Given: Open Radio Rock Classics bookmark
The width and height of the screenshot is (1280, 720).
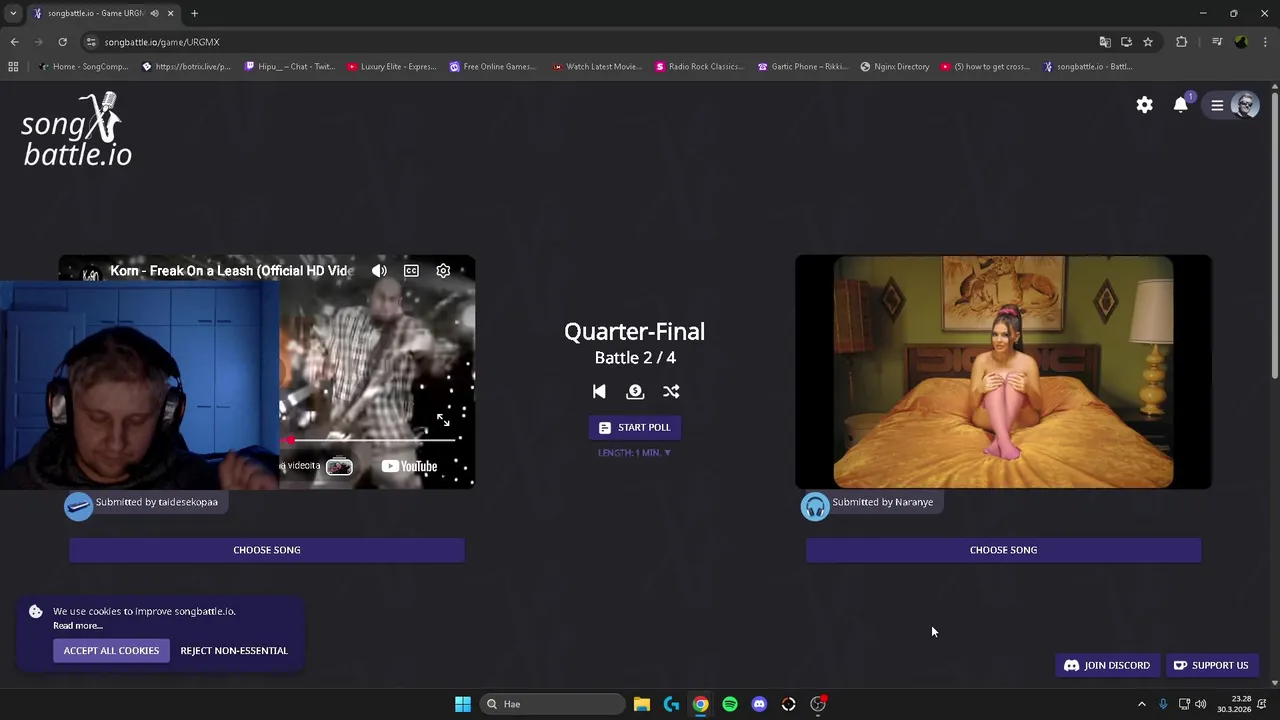Looking at the screenshot, I should point(699,67).
